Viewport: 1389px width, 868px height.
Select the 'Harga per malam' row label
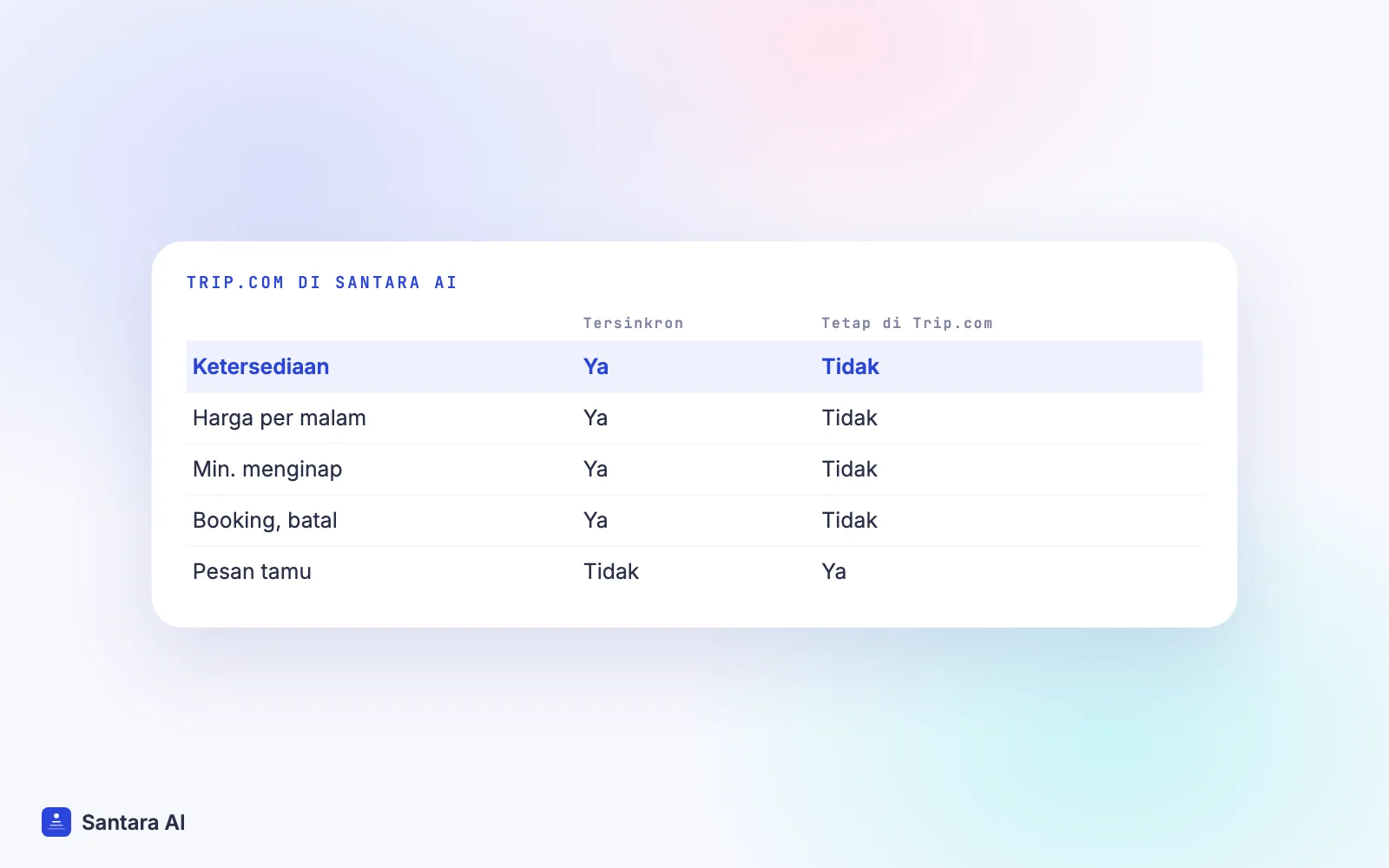click(280, 418)
